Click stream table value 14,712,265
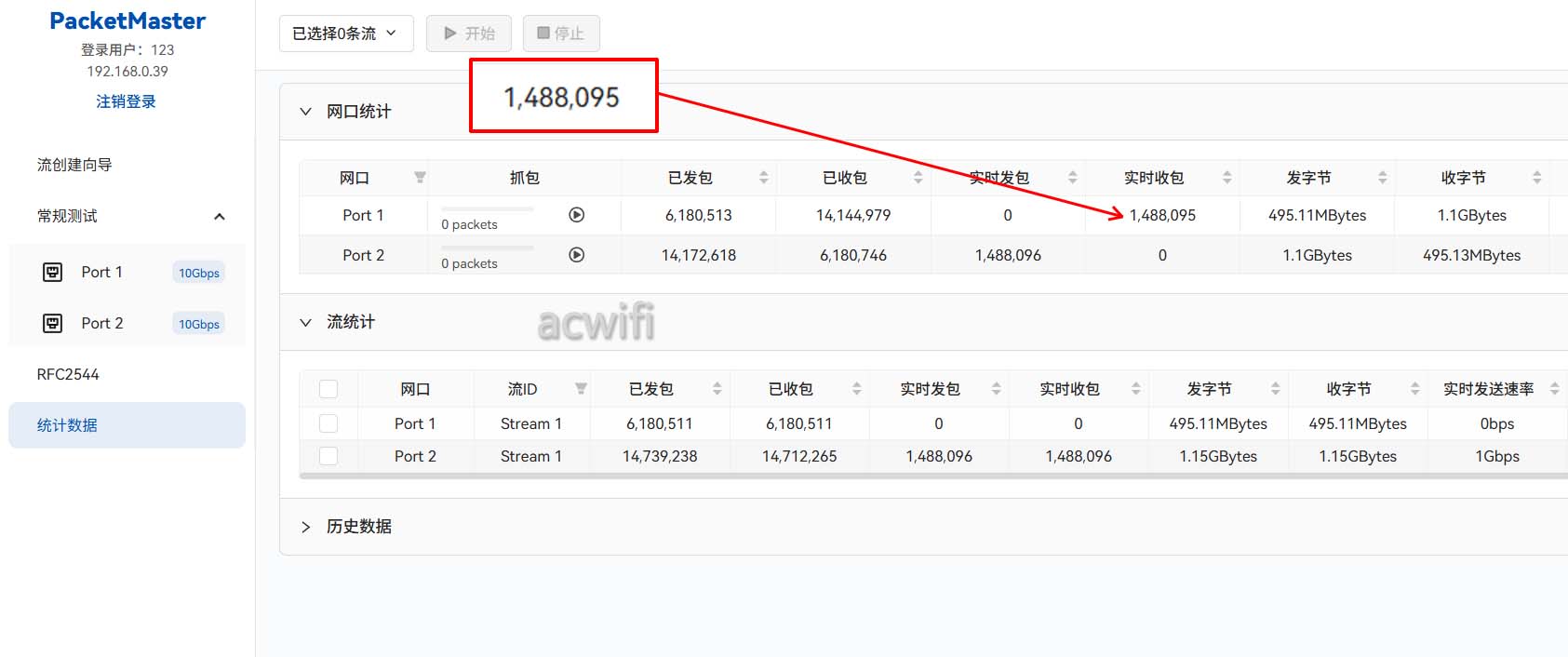 [799, 456]
